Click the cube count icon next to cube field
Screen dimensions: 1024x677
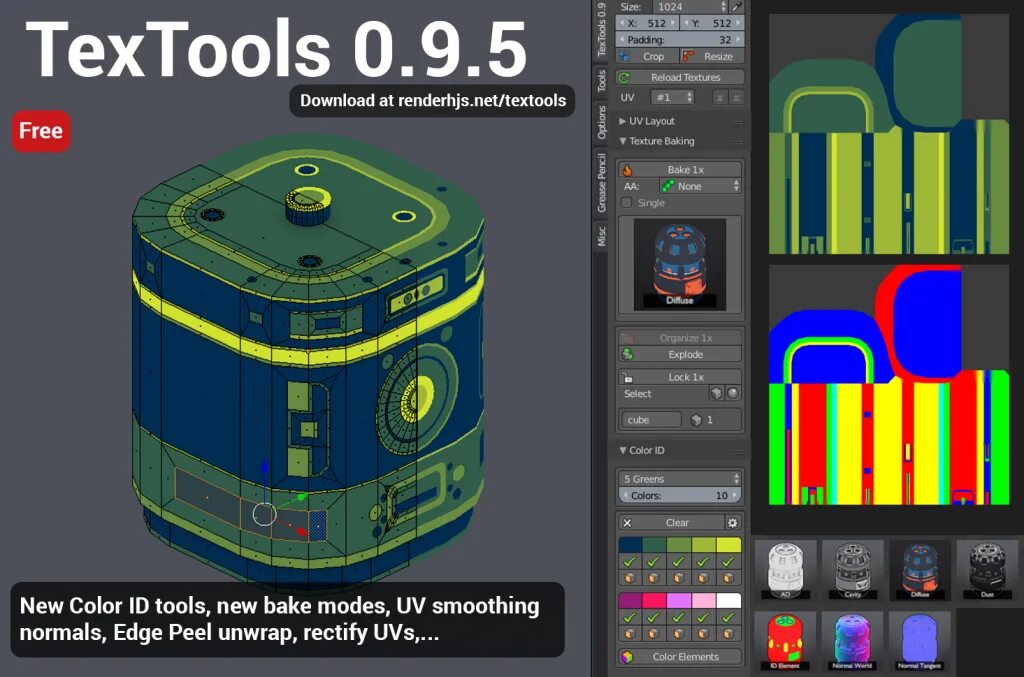coord(696,420)
